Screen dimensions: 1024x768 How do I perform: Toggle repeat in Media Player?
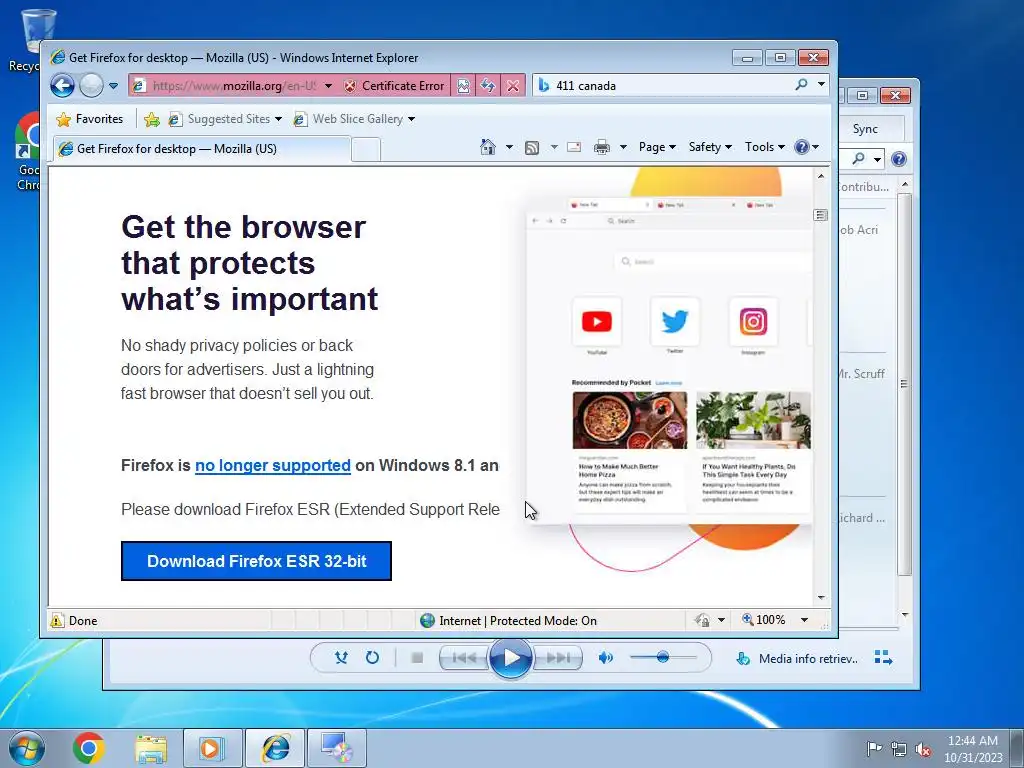(x=372, y=658)
